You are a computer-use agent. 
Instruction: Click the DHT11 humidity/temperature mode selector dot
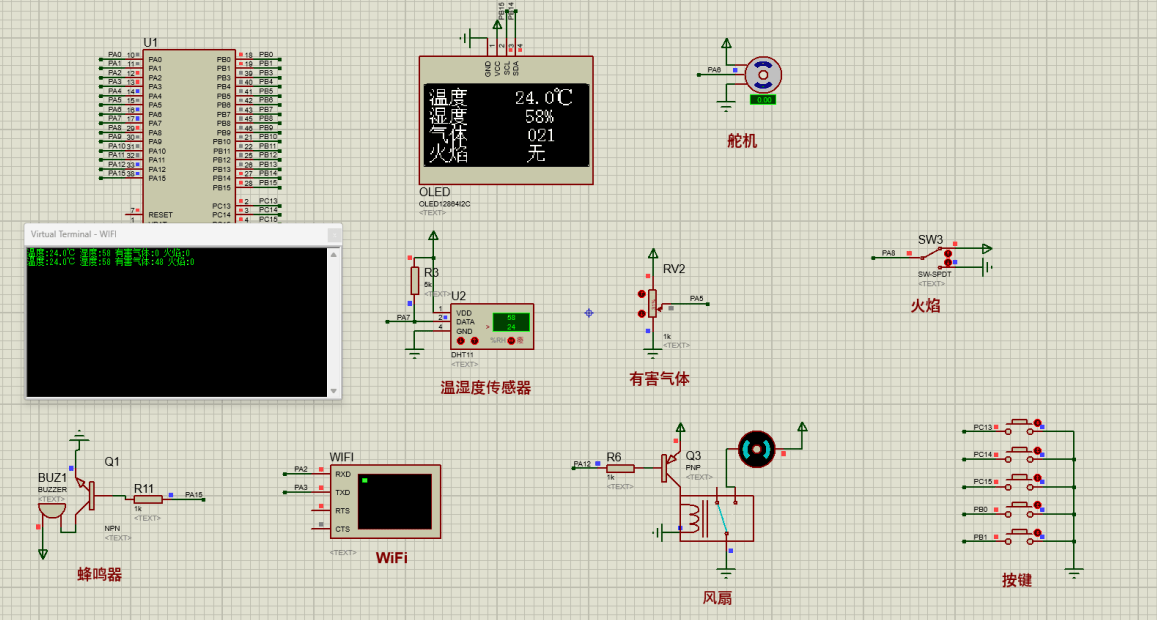511,341
